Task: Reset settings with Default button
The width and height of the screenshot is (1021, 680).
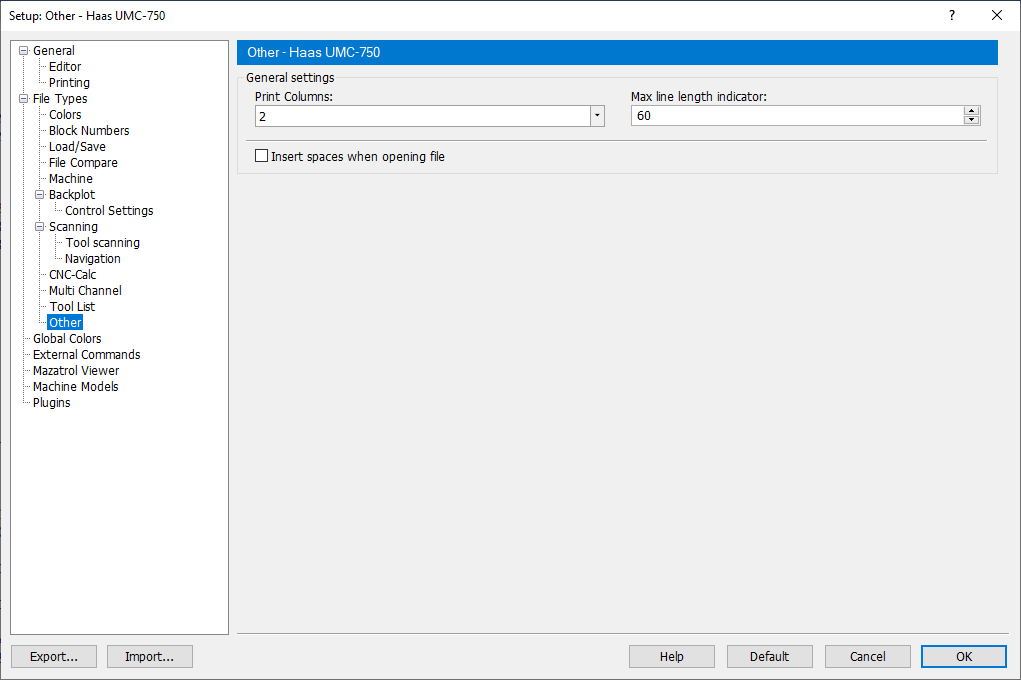Action: click(770, 657)
